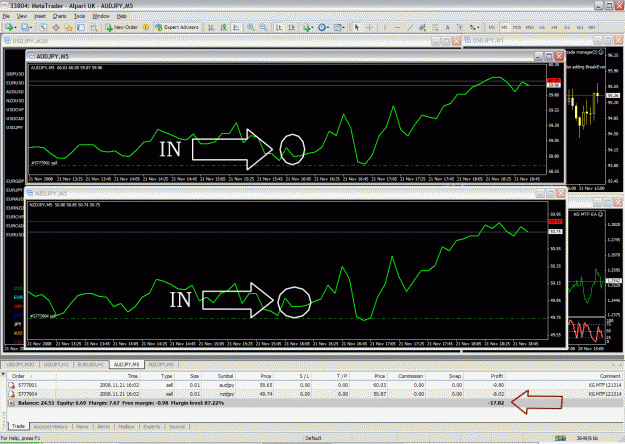625x444 pixels.
Task: Open the Arrows objects dropdown
Action: [474, 27]
